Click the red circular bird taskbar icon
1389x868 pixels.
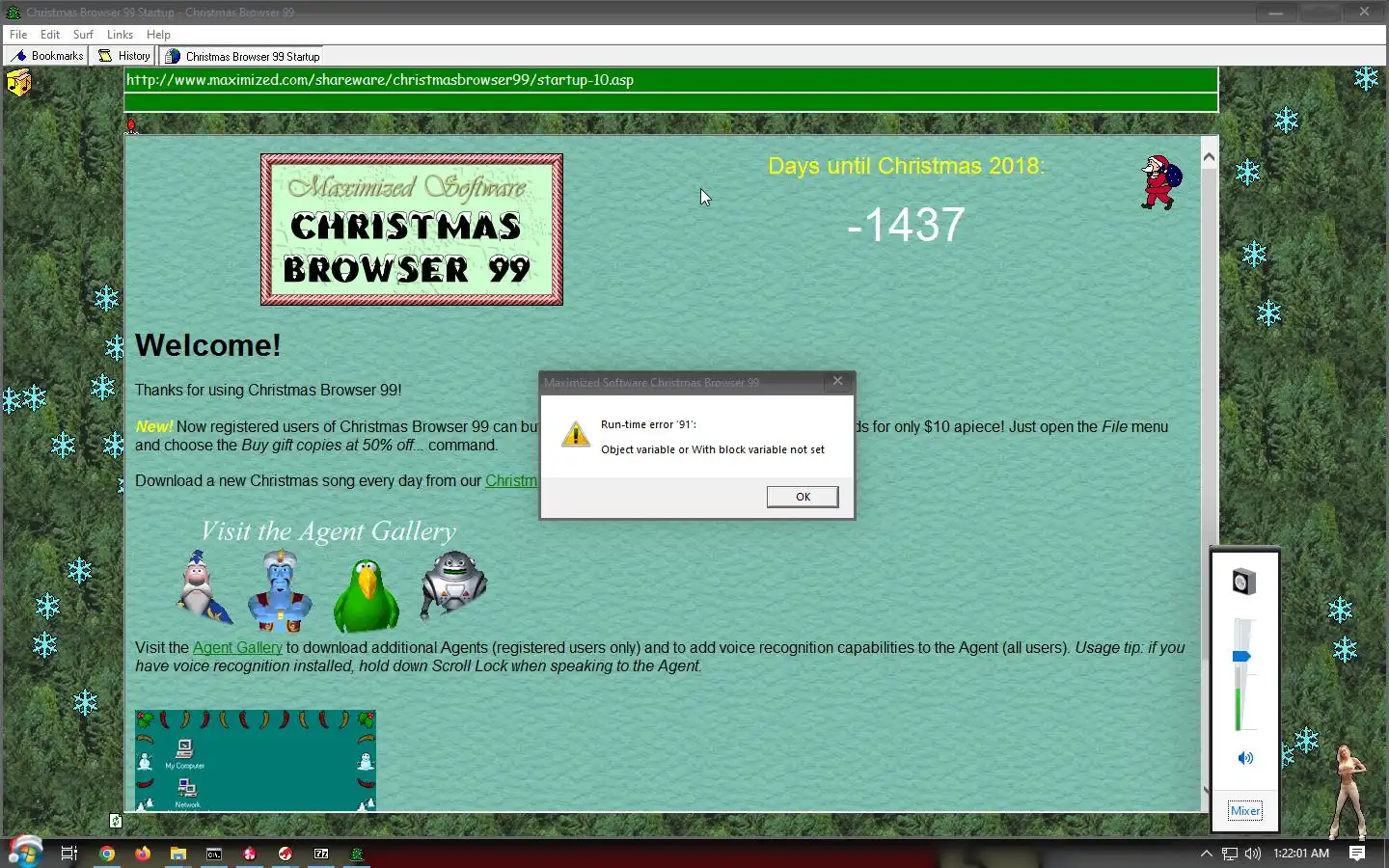point(286,854)
